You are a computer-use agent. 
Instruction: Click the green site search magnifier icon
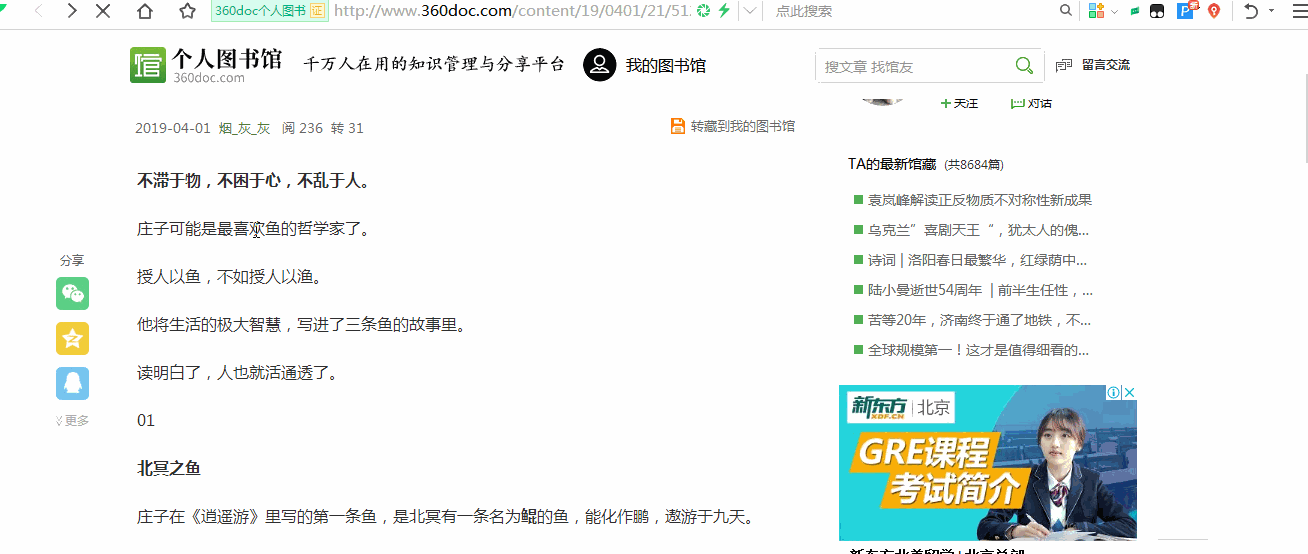tap(1024, 66)
